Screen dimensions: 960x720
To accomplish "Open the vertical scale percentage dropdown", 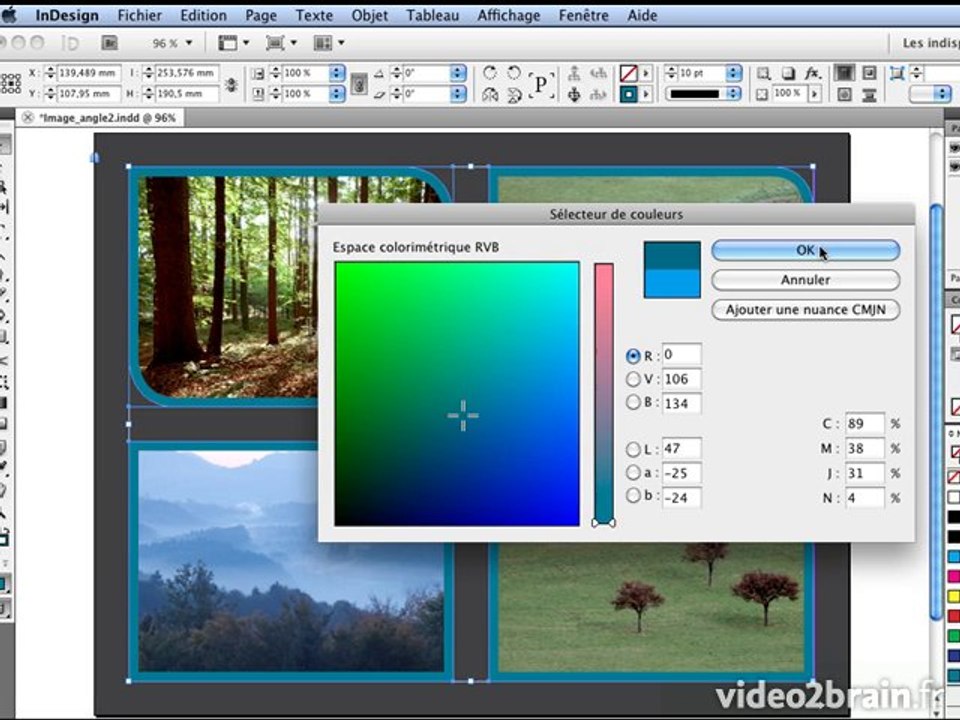I will (337, 94).
